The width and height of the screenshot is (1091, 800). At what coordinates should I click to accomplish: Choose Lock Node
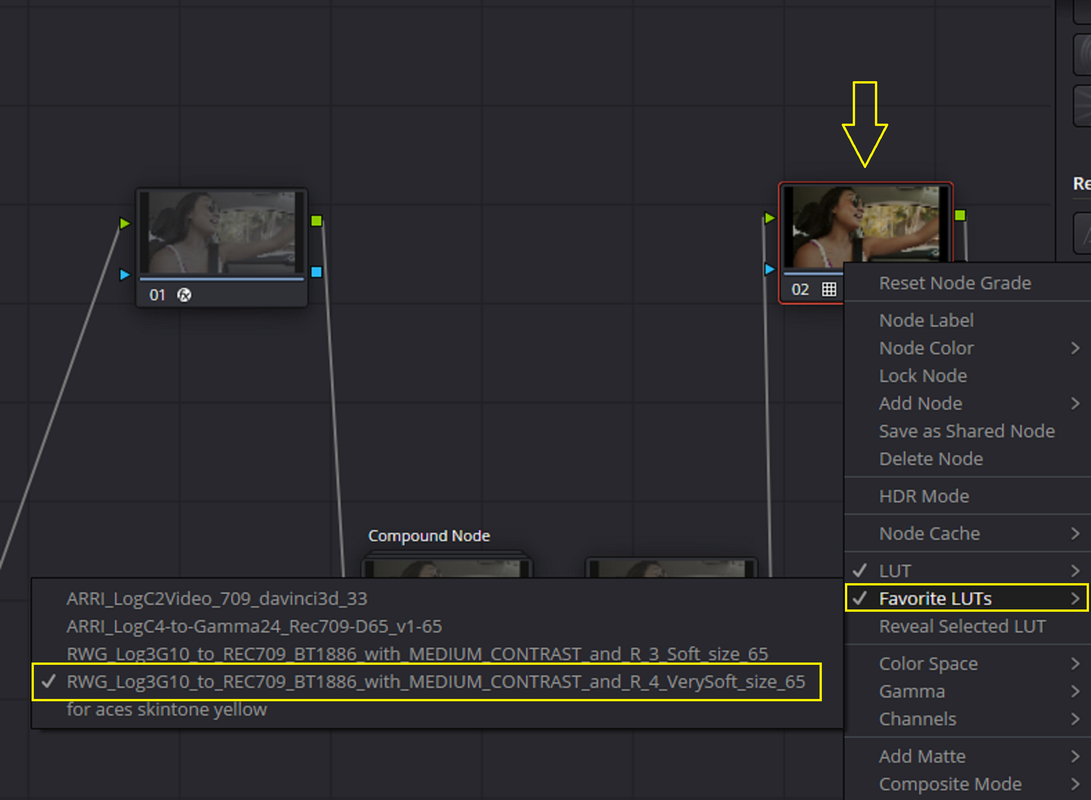967,376
